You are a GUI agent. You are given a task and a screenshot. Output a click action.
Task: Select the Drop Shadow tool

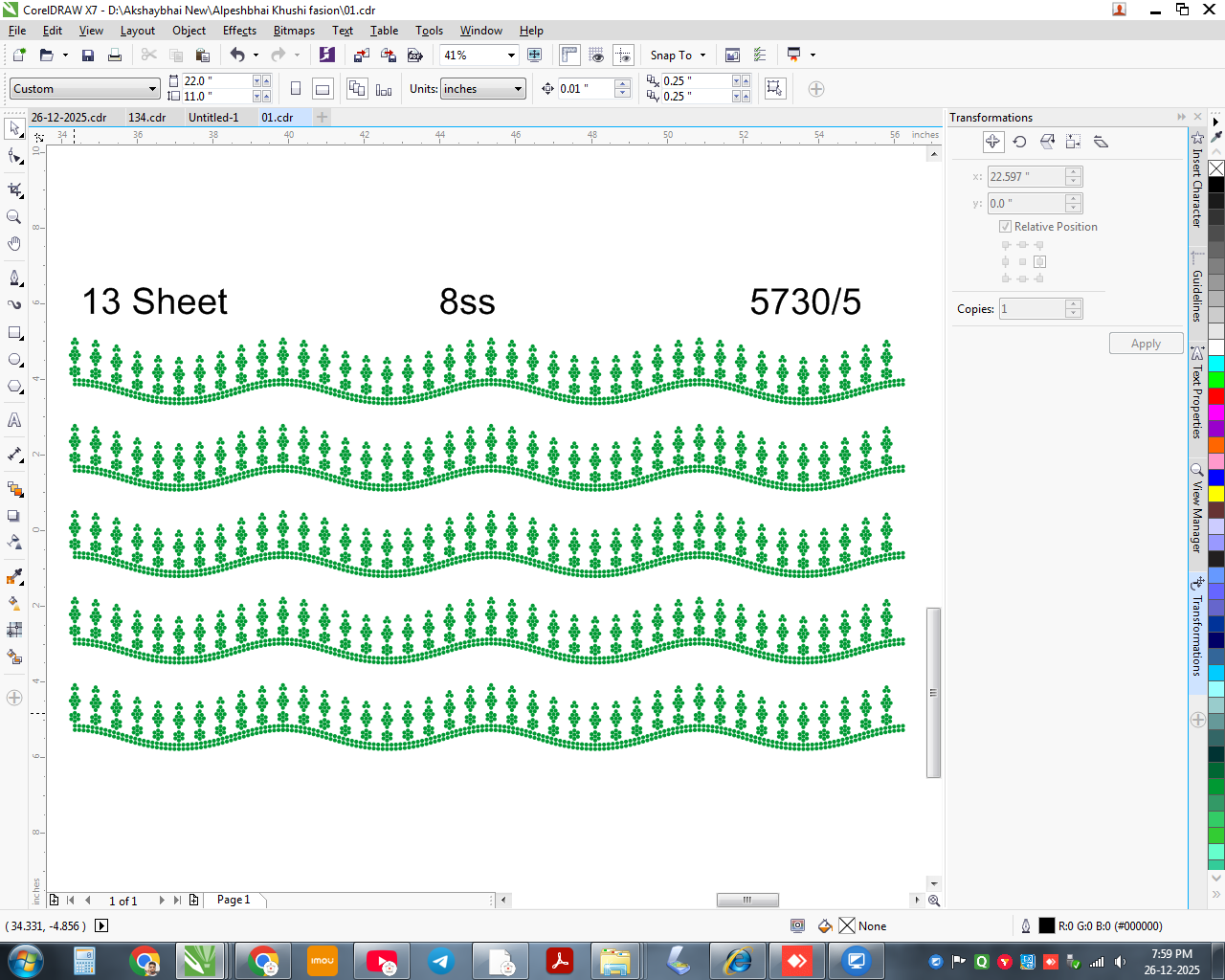pos(14,516)
